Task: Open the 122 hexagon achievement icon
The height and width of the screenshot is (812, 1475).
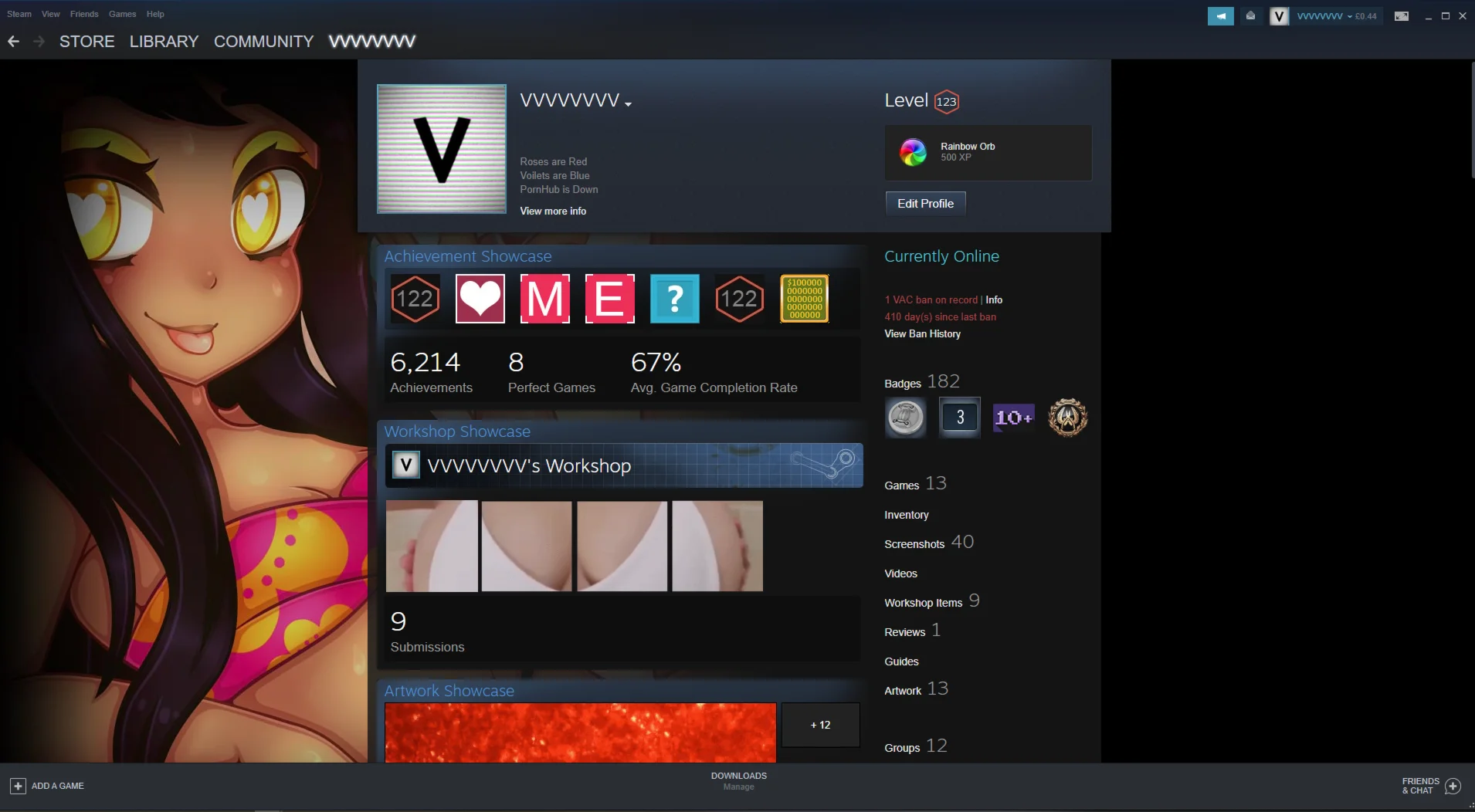Action: click(x=414, y=299)
